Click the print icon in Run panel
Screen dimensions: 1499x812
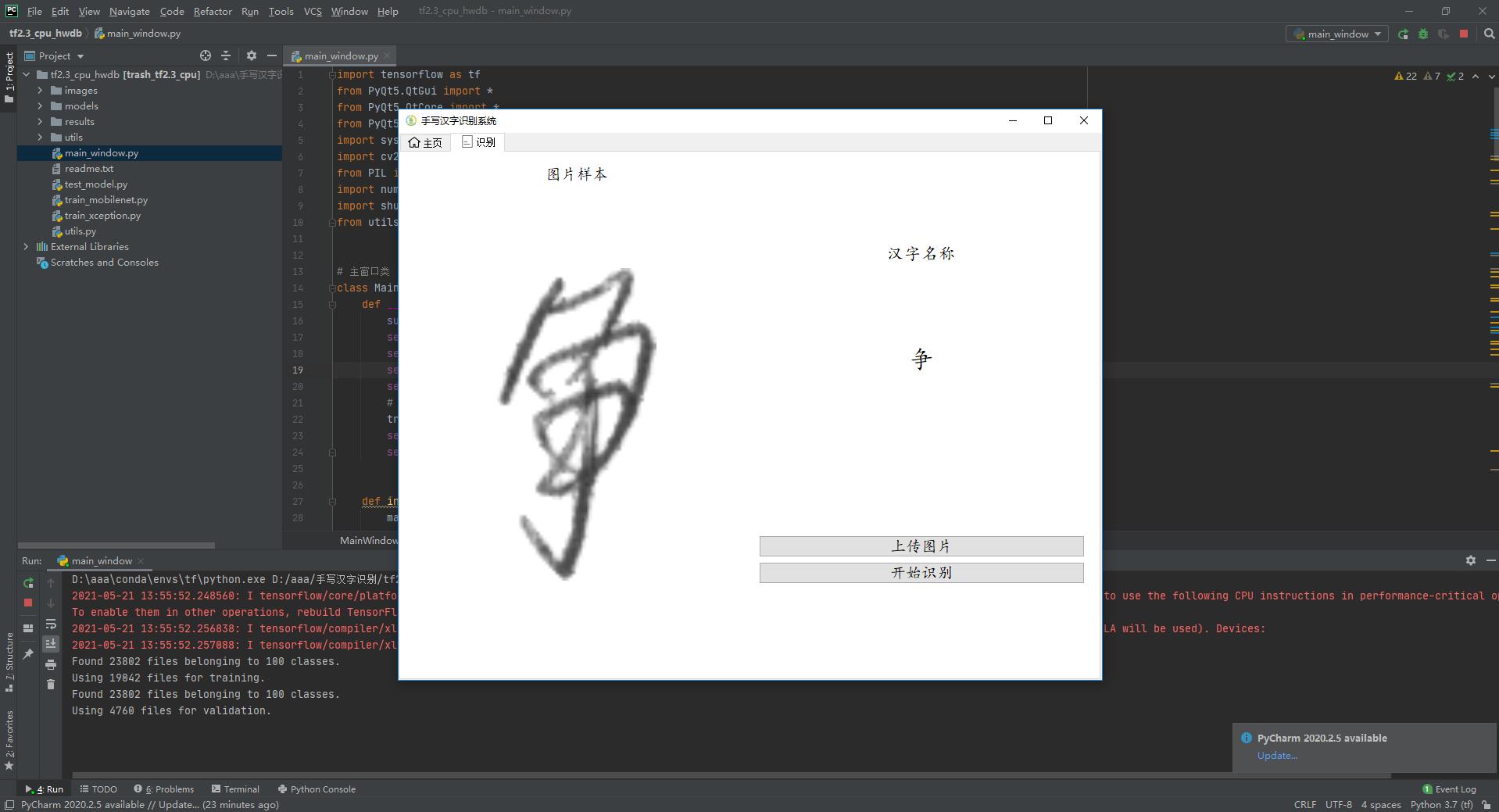[51, 664]
